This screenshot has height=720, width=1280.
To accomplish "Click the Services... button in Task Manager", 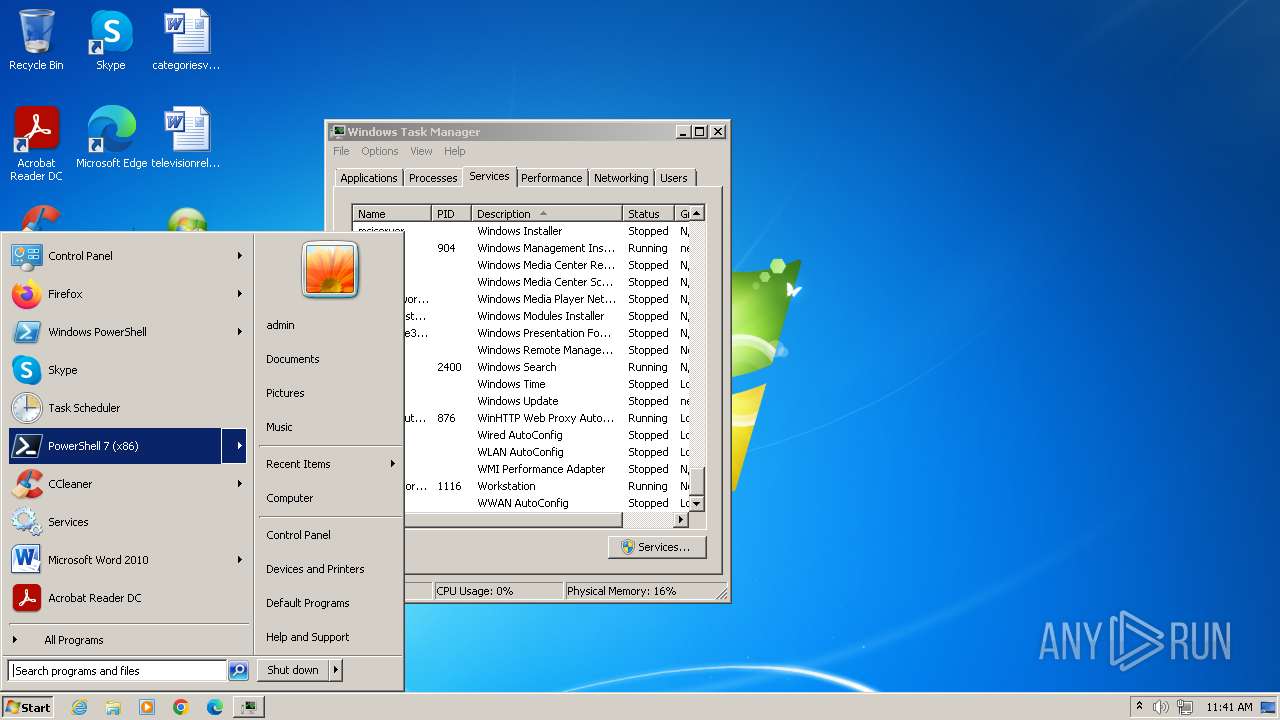I will tap(656, 547).
